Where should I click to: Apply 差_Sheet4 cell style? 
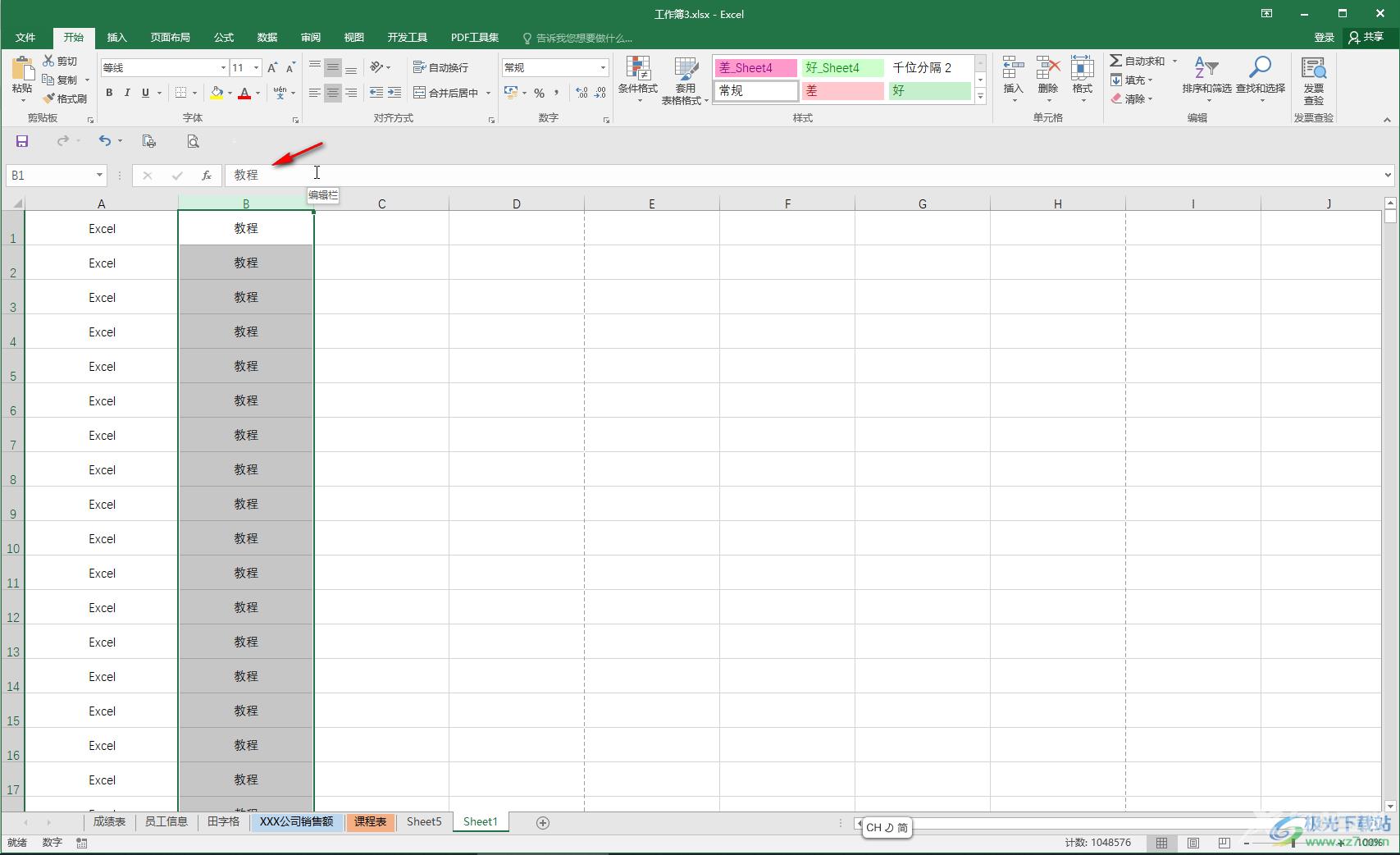(755, 68)
